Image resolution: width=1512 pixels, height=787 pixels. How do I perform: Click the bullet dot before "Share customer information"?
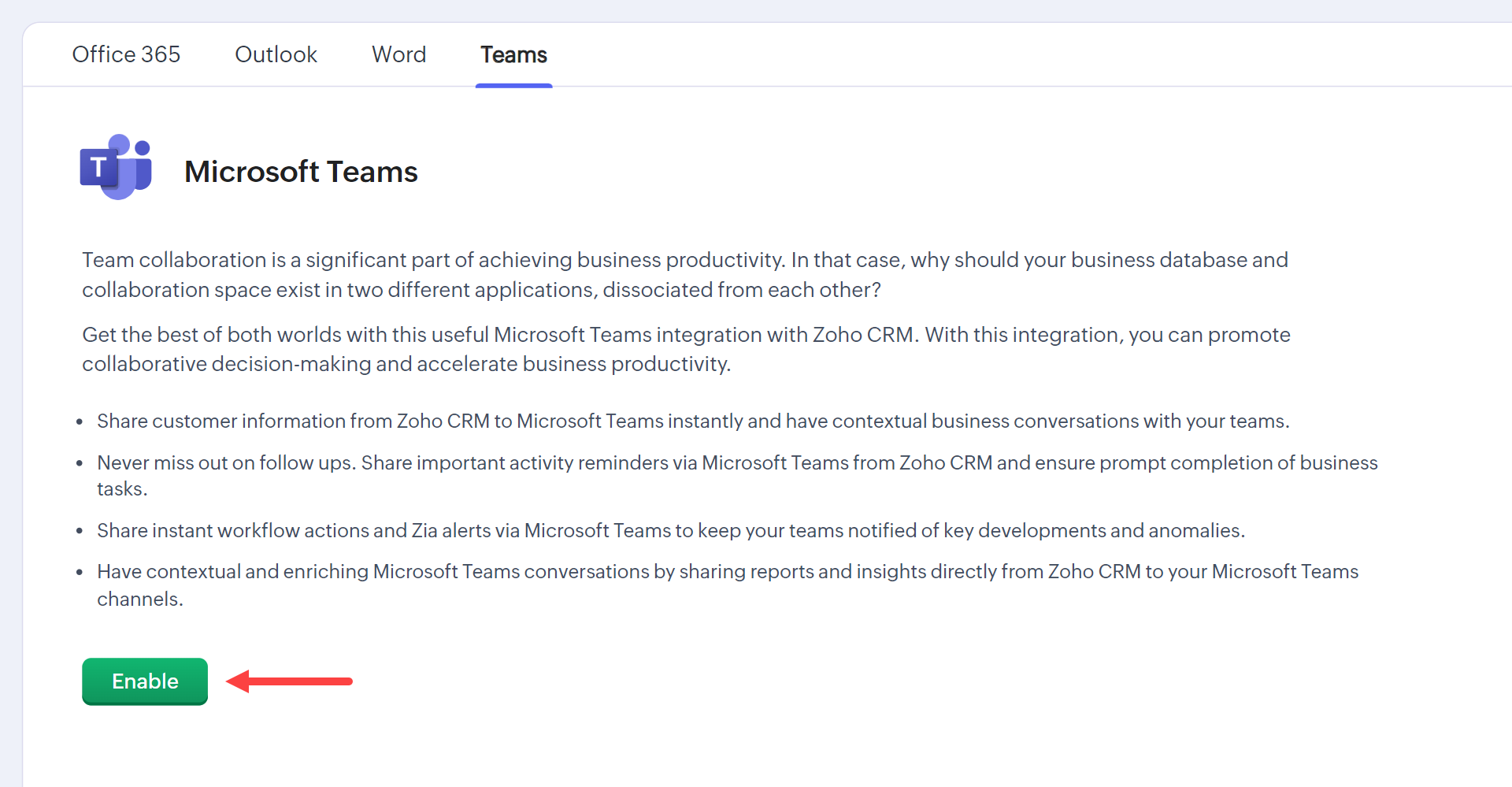(x=80, y=422)
